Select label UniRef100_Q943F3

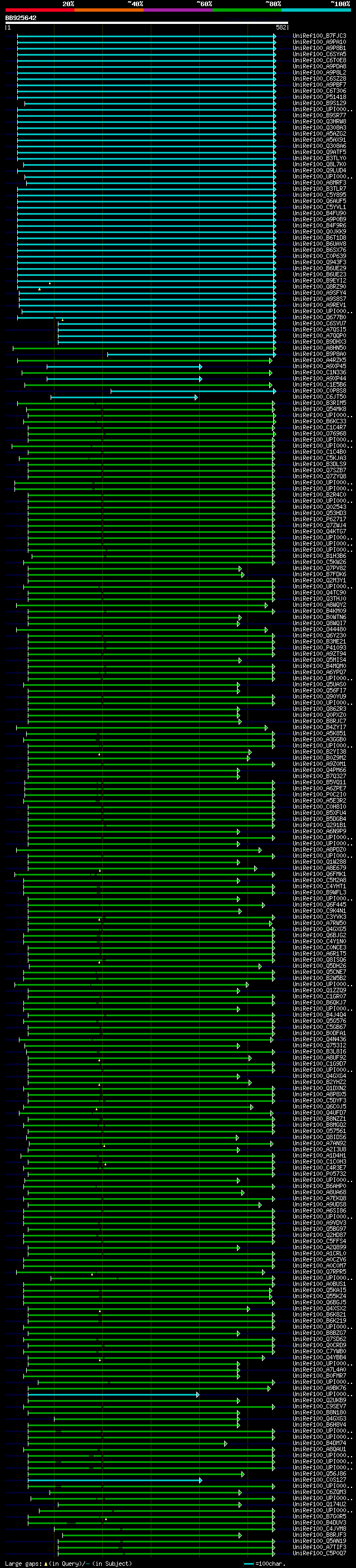point(319,263)
